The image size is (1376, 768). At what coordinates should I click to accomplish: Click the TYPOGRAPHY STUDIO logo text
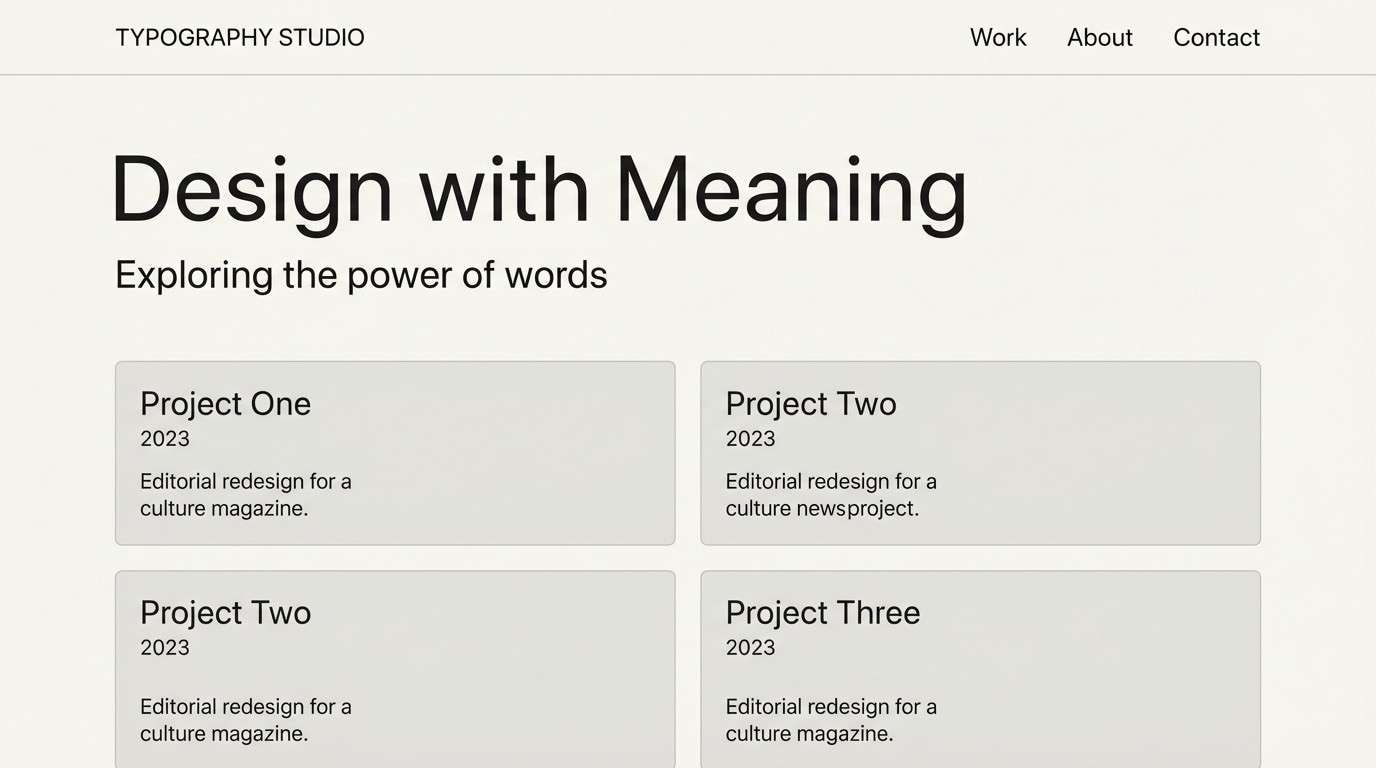(x=240, y=38)
